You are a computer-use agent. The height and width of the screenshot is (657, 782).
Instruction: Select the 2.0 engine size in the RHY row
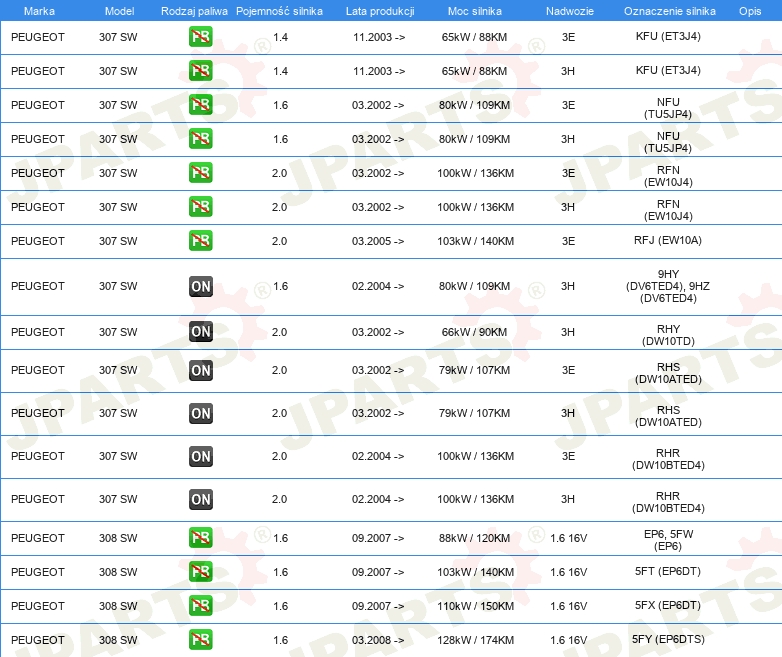[x=279, y=332]
